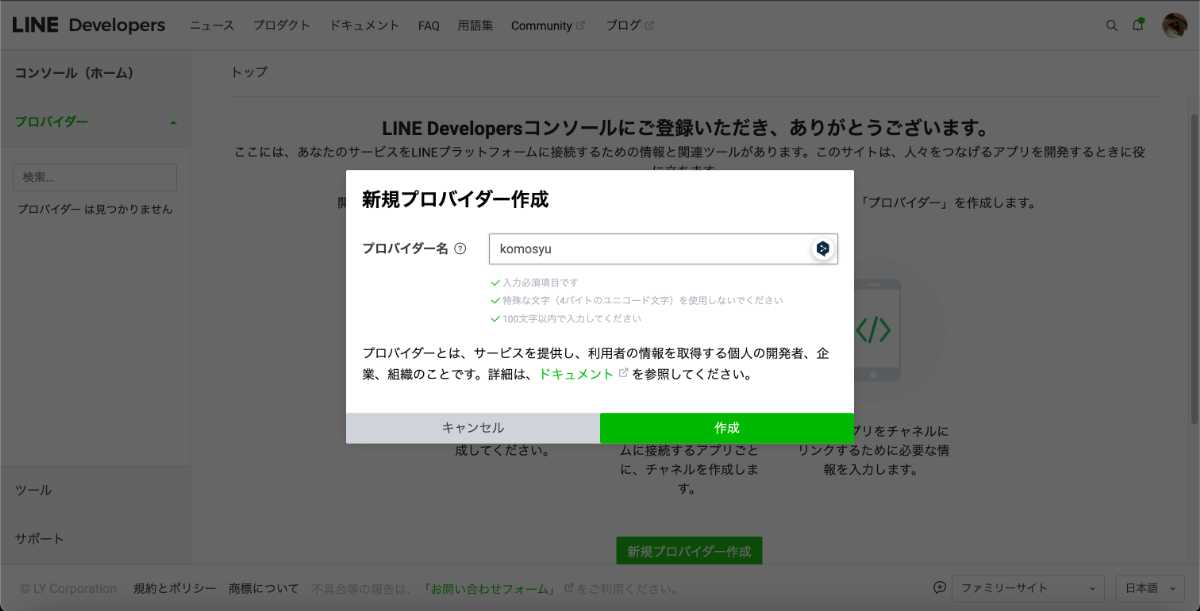Open the ドキュメント menu in header
This screenshot has width=1200, height=611.
pyautogui.click(x=365, y=26)
